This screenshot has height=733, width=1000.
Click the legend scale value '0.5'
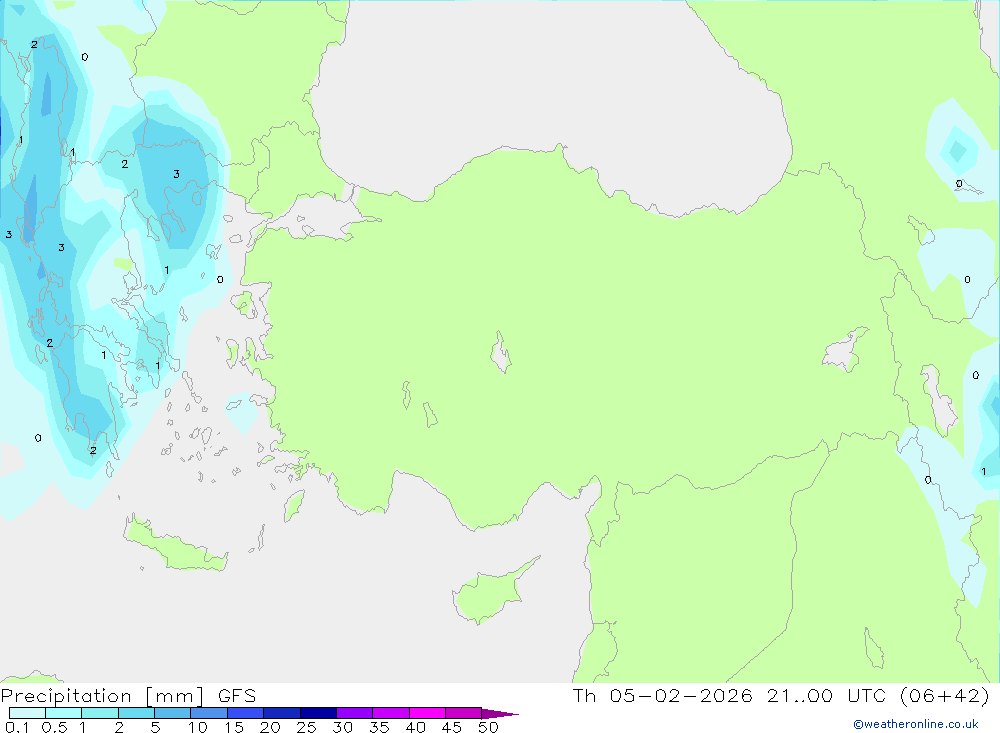(54, 727)
